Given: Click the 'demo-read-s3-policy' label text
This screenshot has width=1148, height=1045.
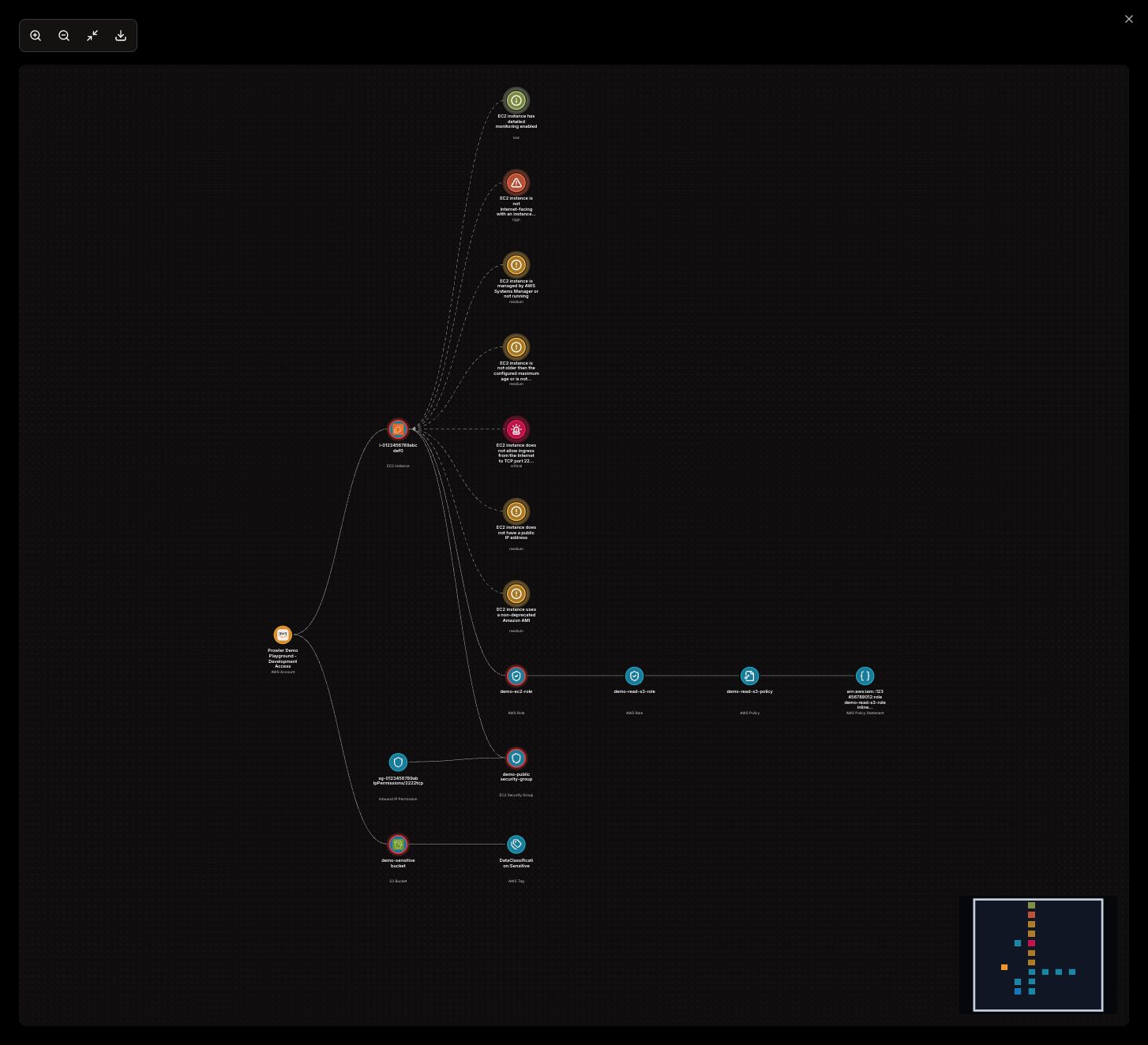Looking at the screenshot, I should (x=749, y=691).
